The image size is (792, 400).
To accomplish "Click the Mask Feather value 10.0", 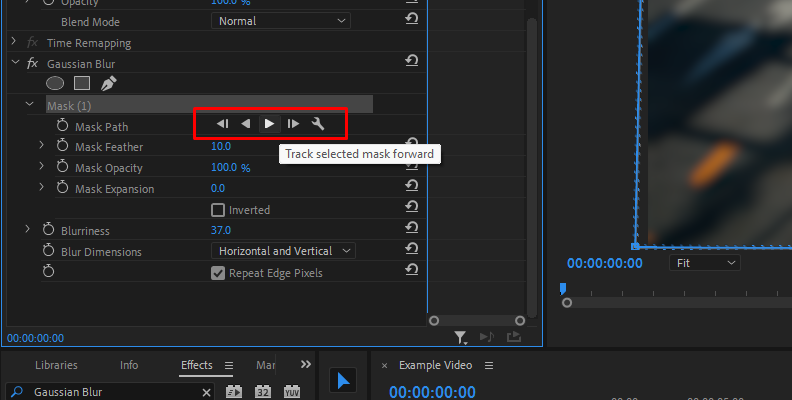I will (x=221, y=146).
